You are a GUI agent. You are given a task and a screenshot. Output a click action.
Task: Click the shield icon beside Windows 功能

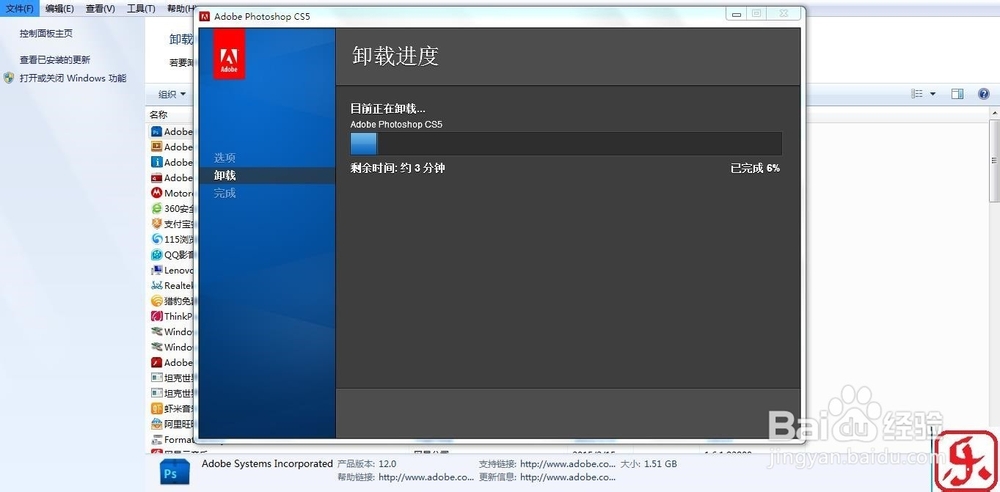click(8, 78)
